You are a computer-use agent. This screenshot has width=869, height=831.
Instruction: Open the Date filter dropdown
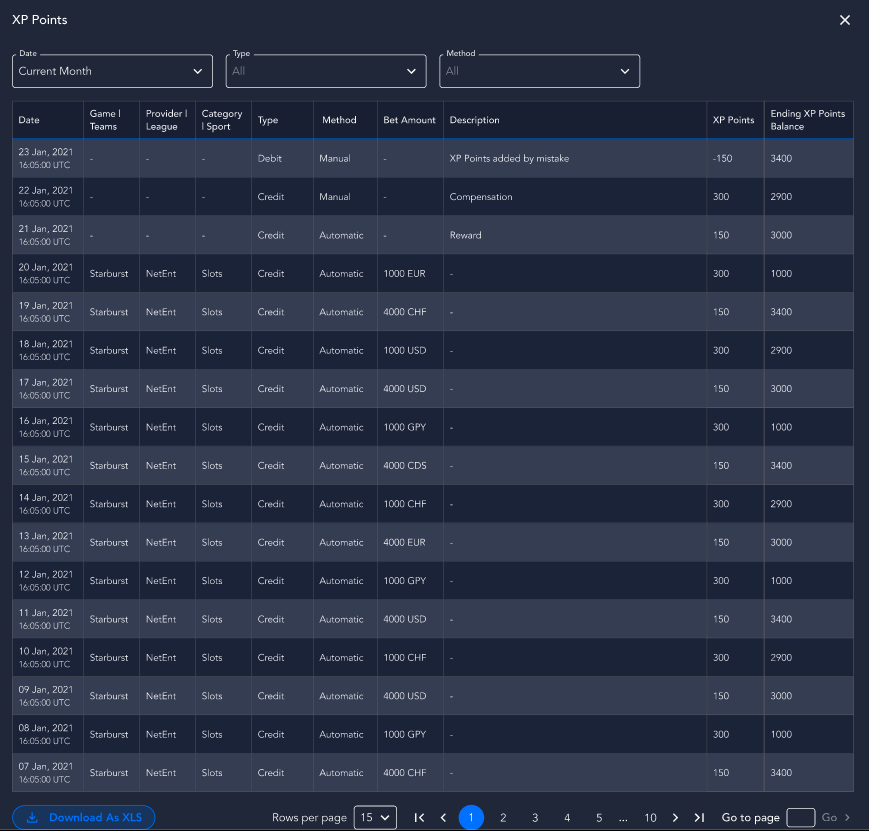click(x=112, y=71)
